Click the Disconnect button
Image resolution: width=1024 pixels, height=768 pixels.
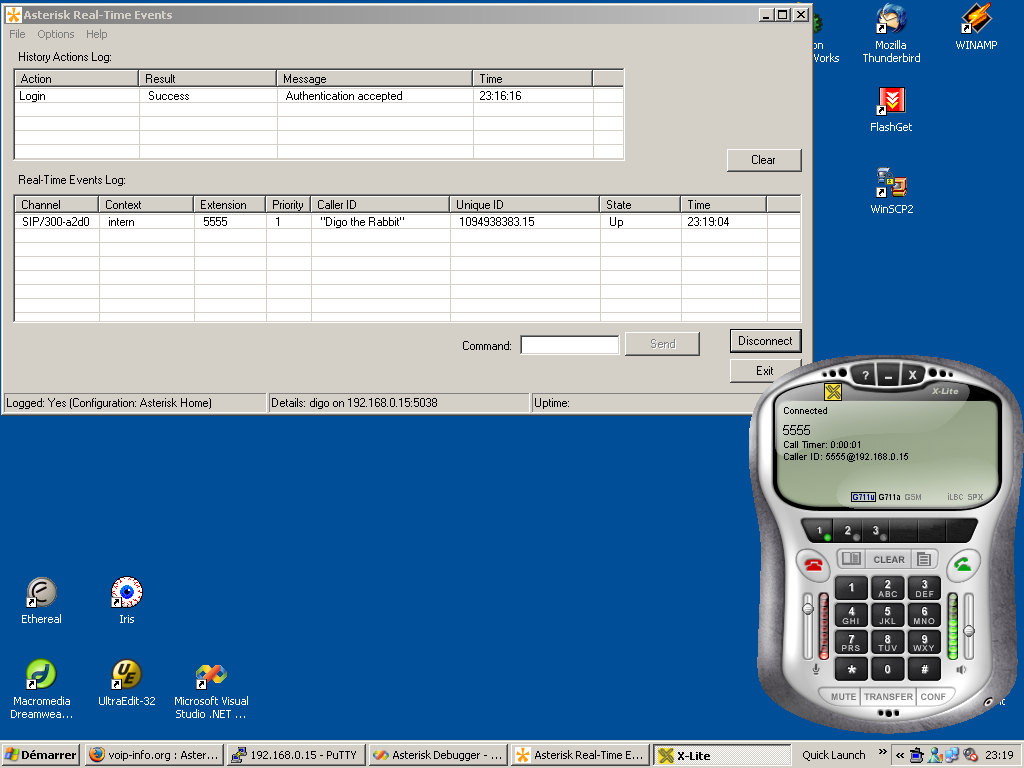click(x=765, y=341)
